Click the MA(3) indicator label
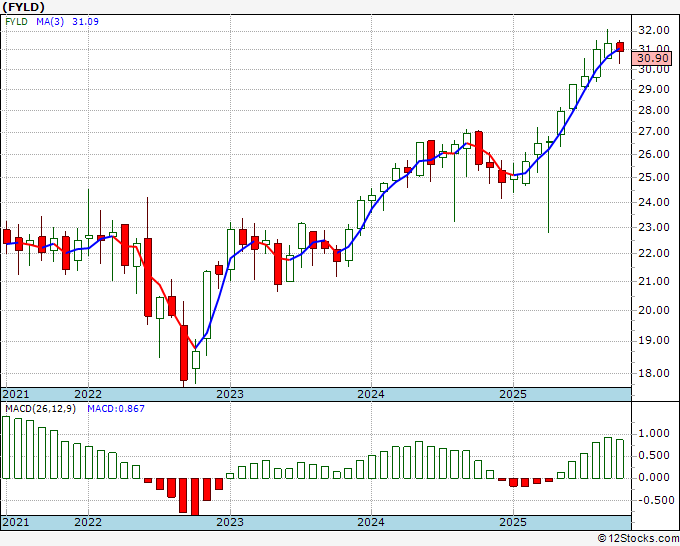Viewport: 680px width, 546px height. 50,22
